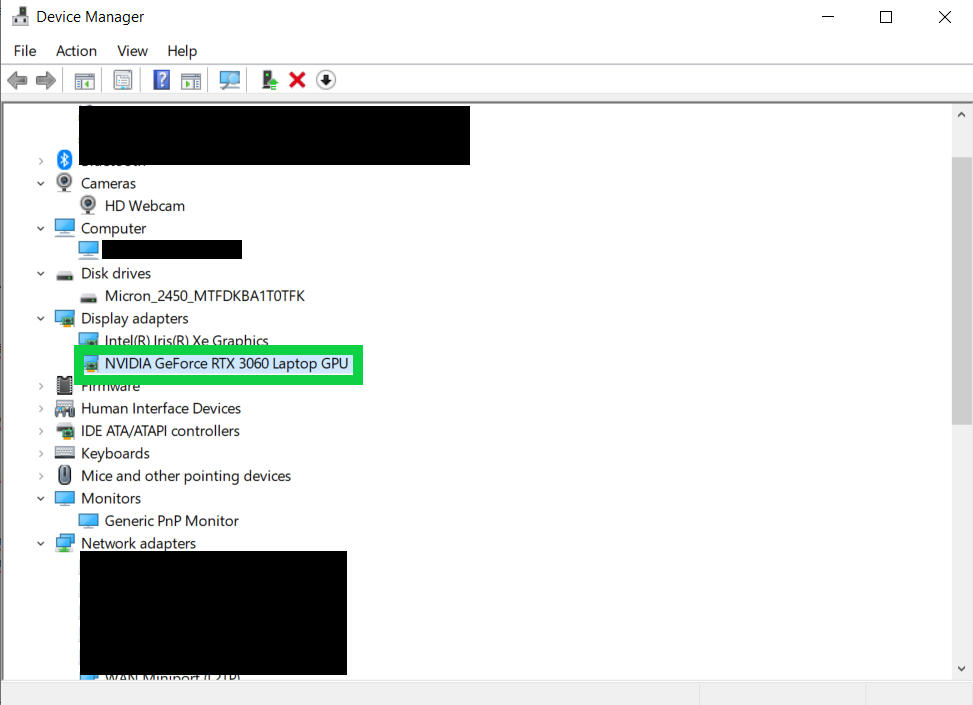Expand Human Interface Devices category
The width and height of the screenshot is (973, 705).
41,409
